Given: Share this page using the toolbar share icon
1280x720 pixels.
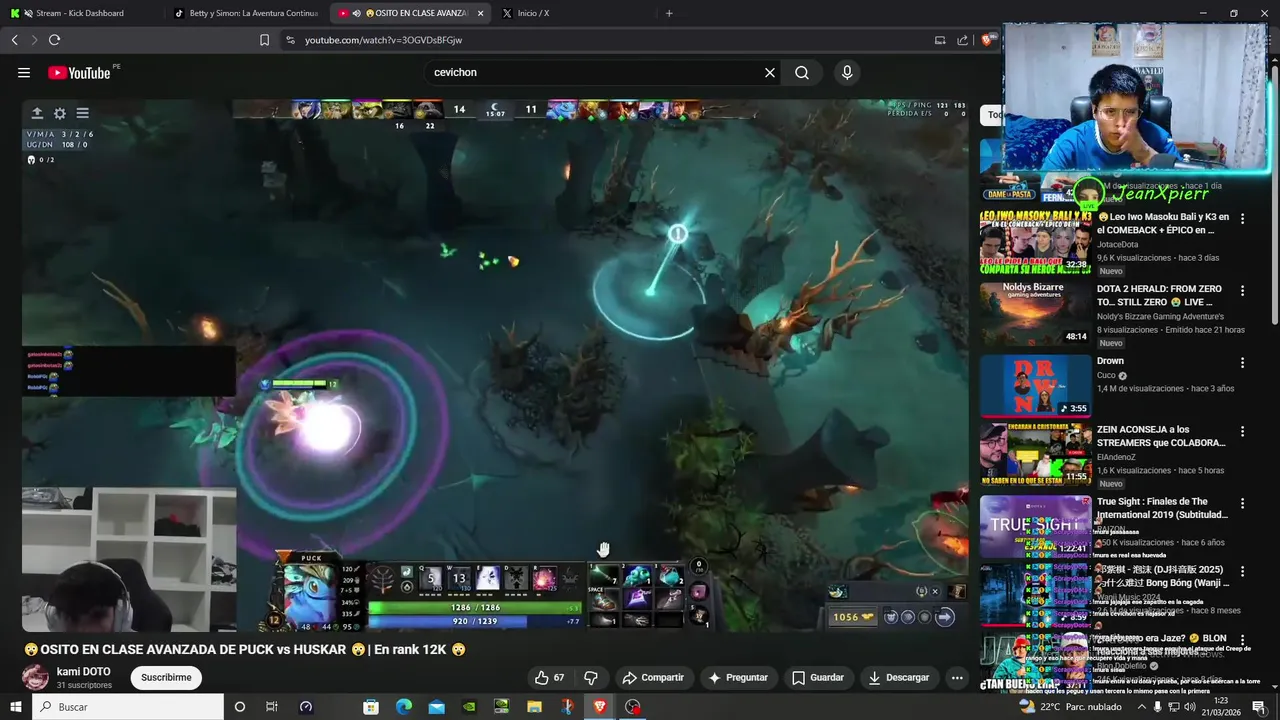Looking at the screenshot, I should pos(962,40).
